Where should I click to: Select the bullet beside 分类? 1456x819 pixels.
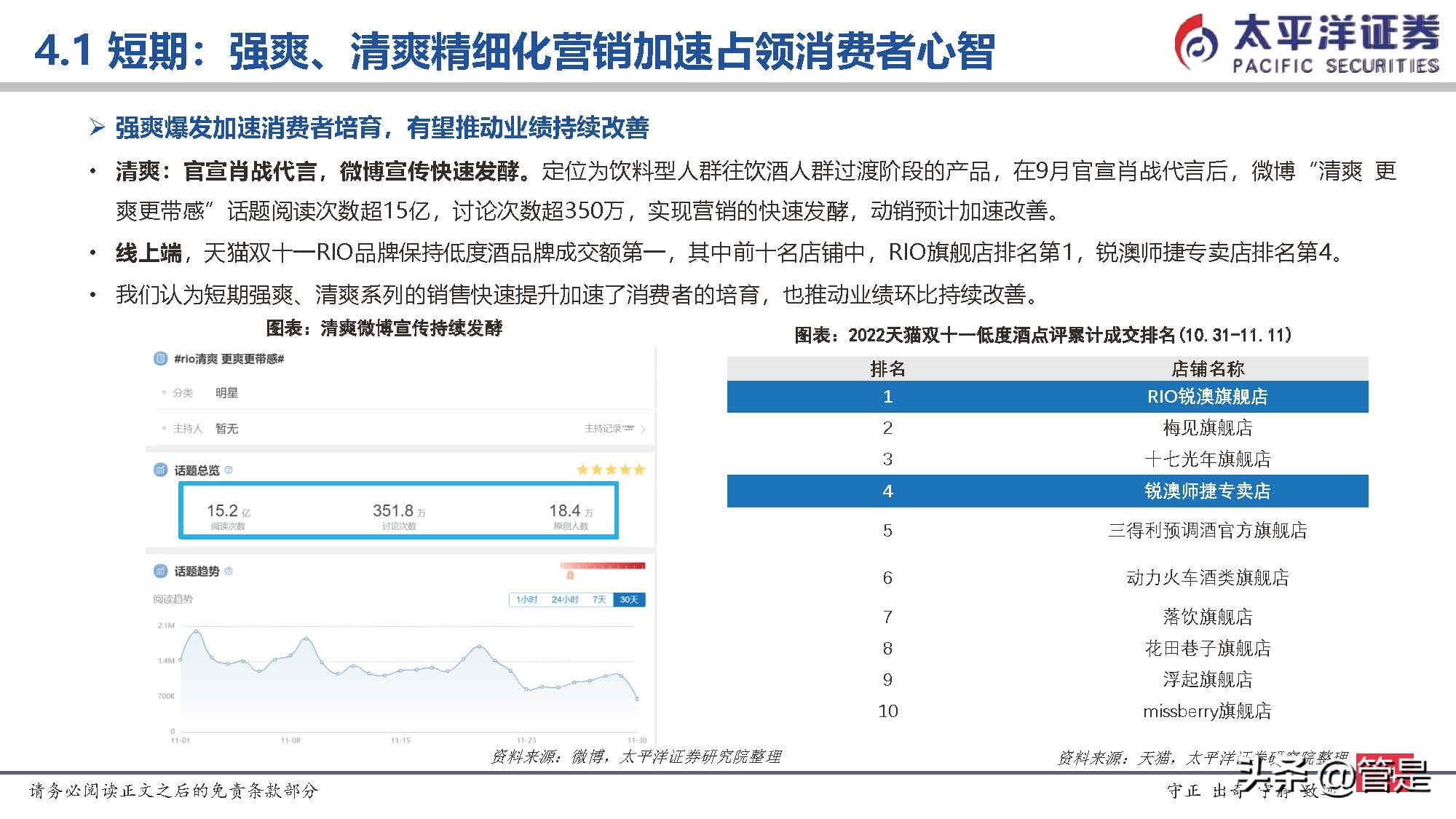point(163,392)
